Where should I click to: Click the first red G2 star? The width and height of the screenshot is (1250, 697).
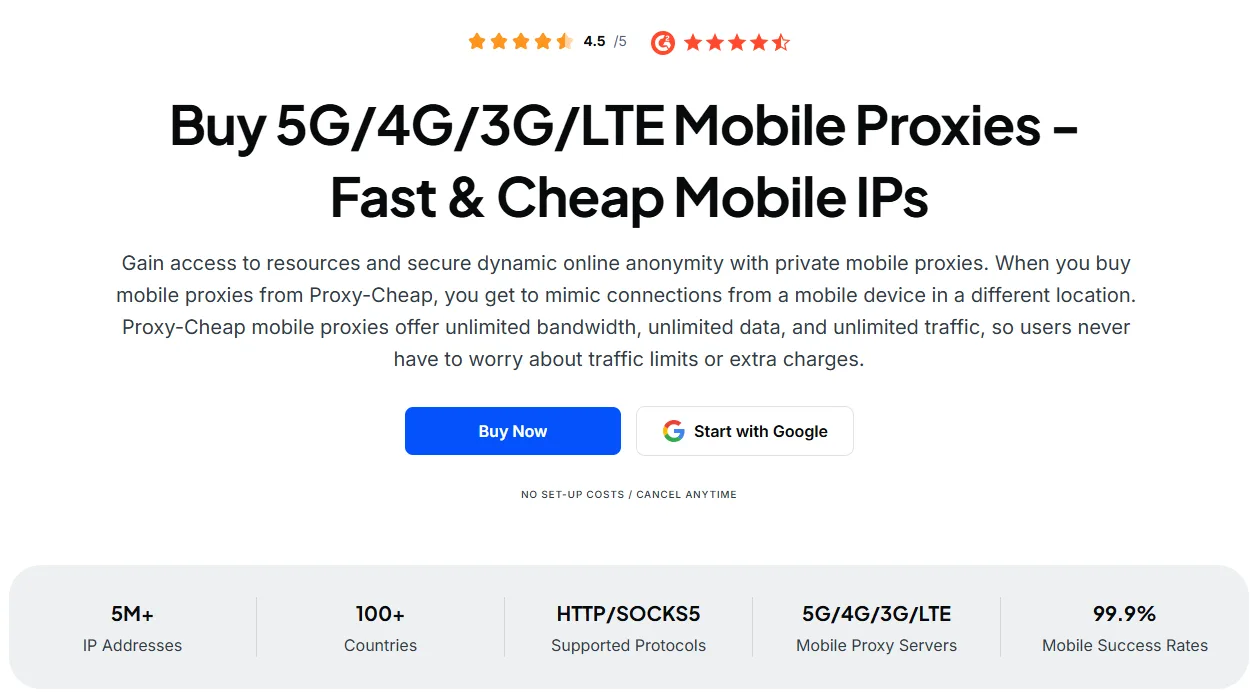tap(695, 41)
